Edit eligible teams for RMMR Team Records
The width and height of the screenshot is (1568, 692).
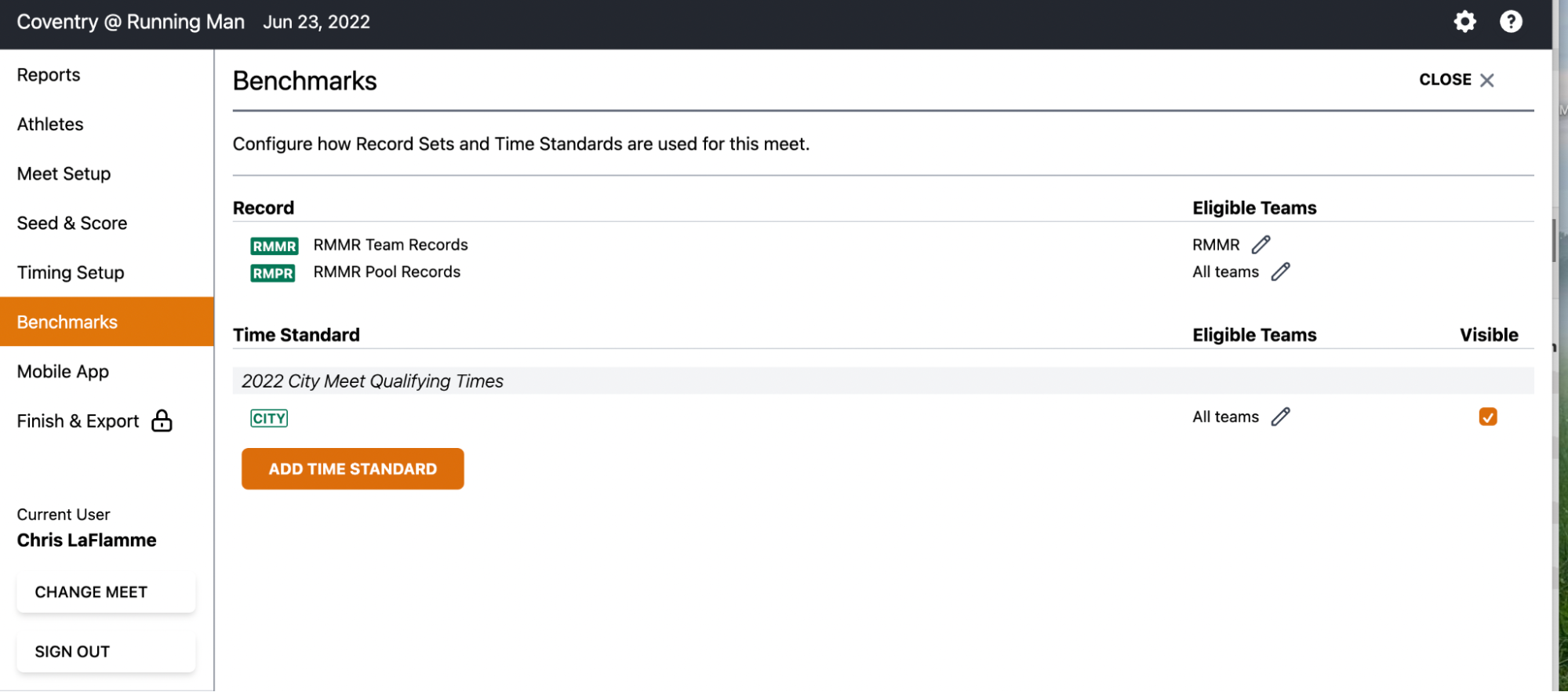[1261, 245]
